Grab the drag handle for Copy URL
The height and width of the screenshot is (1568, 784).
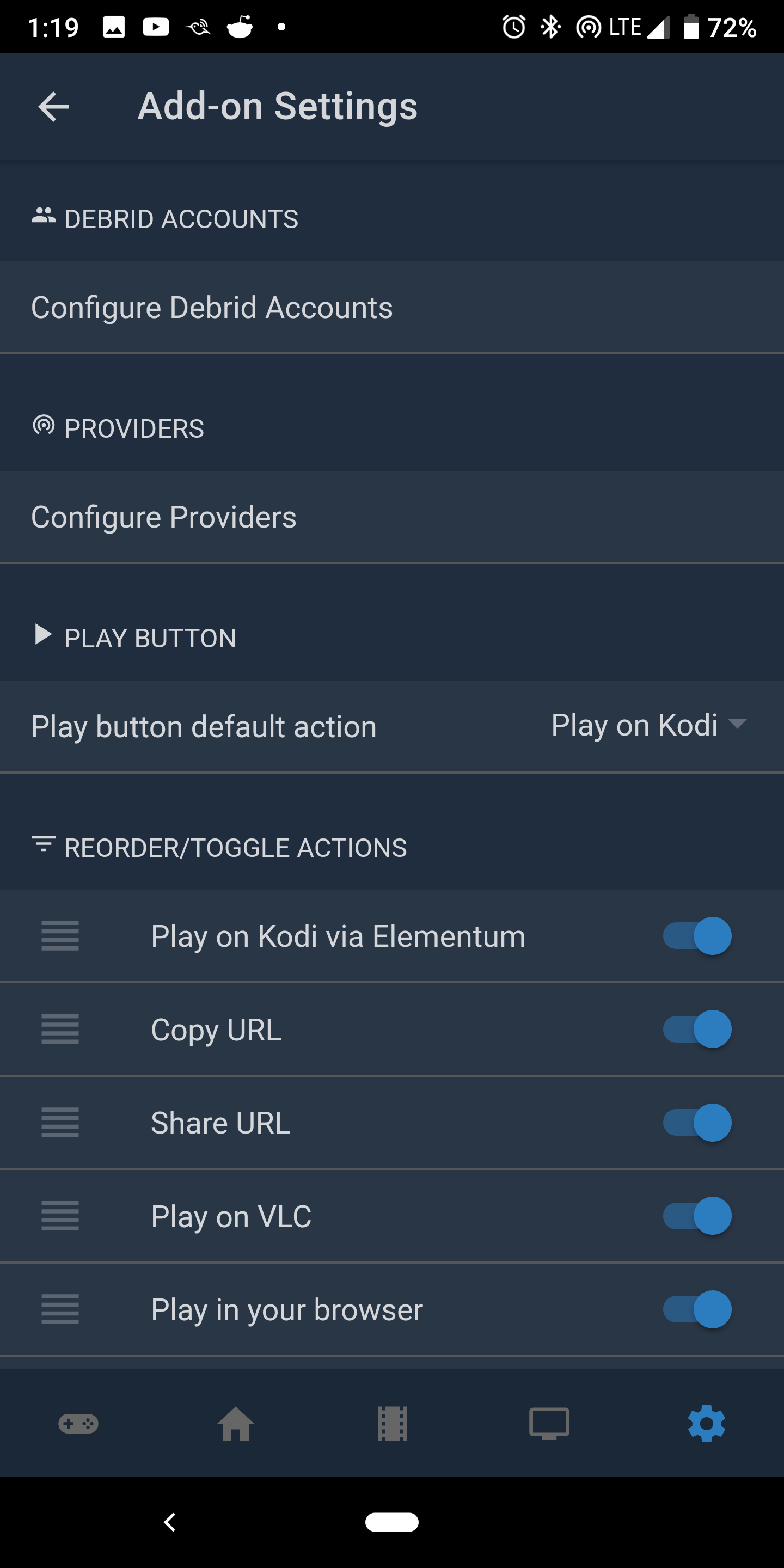pyautogui.click(x=60, y=1030)
